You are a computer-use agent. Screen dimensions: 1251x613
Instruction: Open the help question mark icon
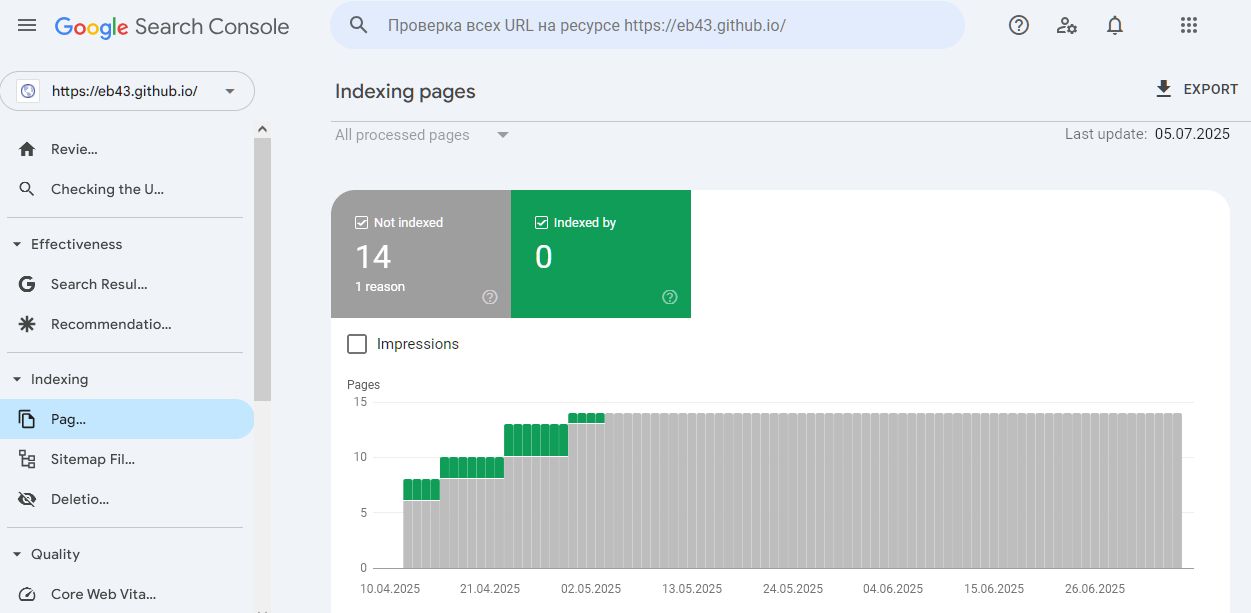pos(1018,26)
